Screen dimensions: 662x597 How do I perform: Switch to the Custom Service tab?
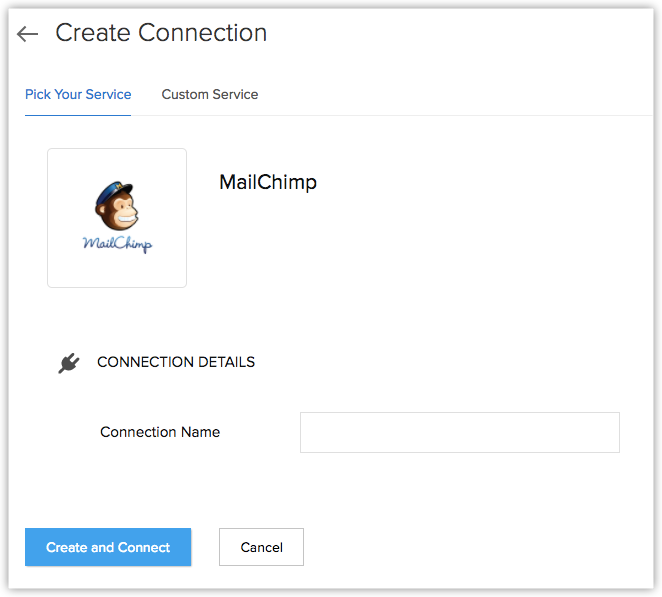pyautogui.click(x=210, y=94)
